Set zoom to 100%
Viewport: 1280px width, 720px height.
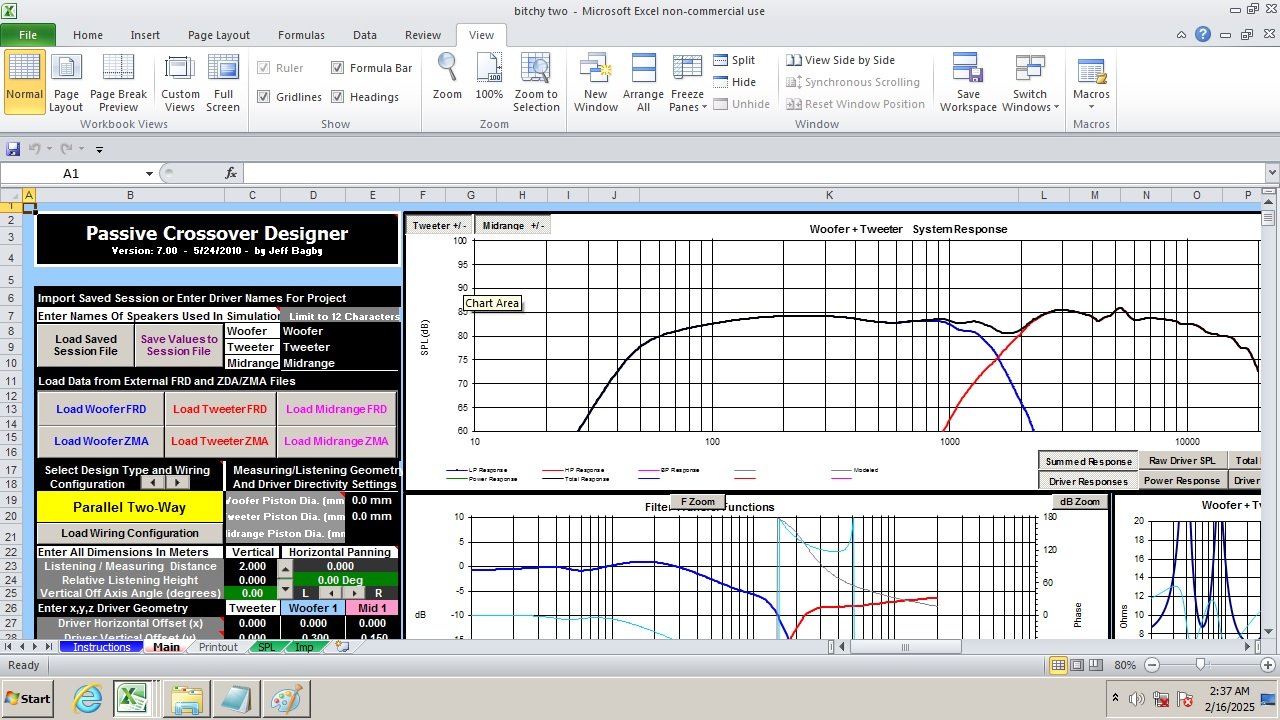[x=489, y=77]
